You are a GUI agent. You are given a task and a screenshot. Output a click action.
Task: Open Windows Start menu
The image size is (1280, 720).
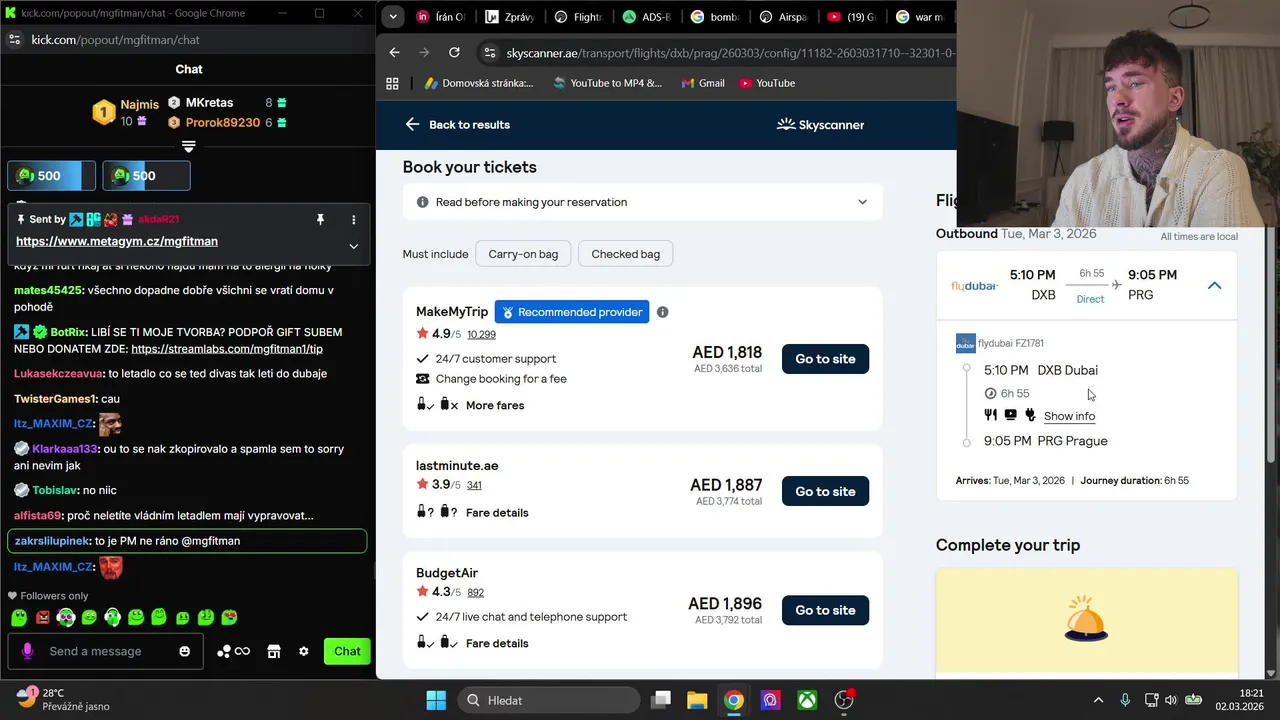[436, 700]
